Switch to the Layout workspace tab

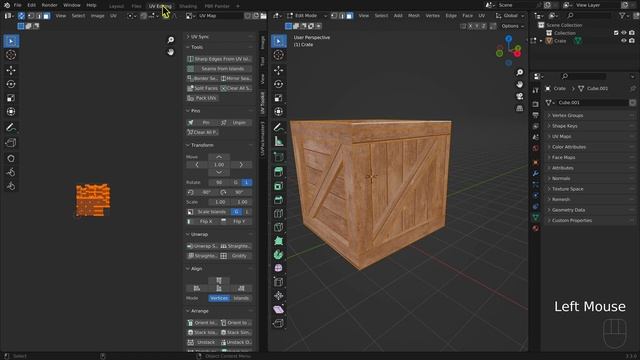[x=116, y=6]
